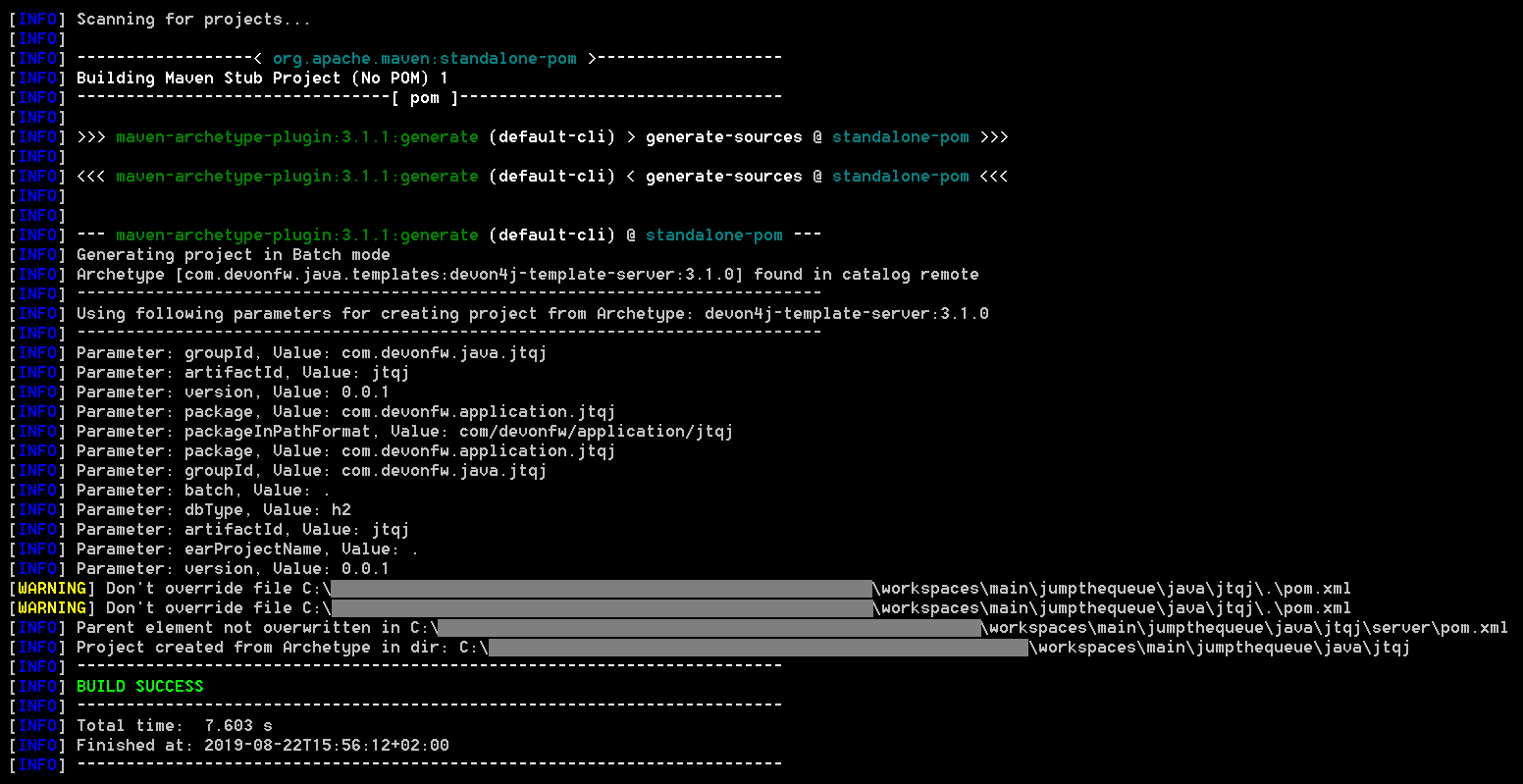This screenshot has width=1523, height=784.
Task: Click the path ending 'jtqj\server\pom.xml'
Action: pos(1244,628)
